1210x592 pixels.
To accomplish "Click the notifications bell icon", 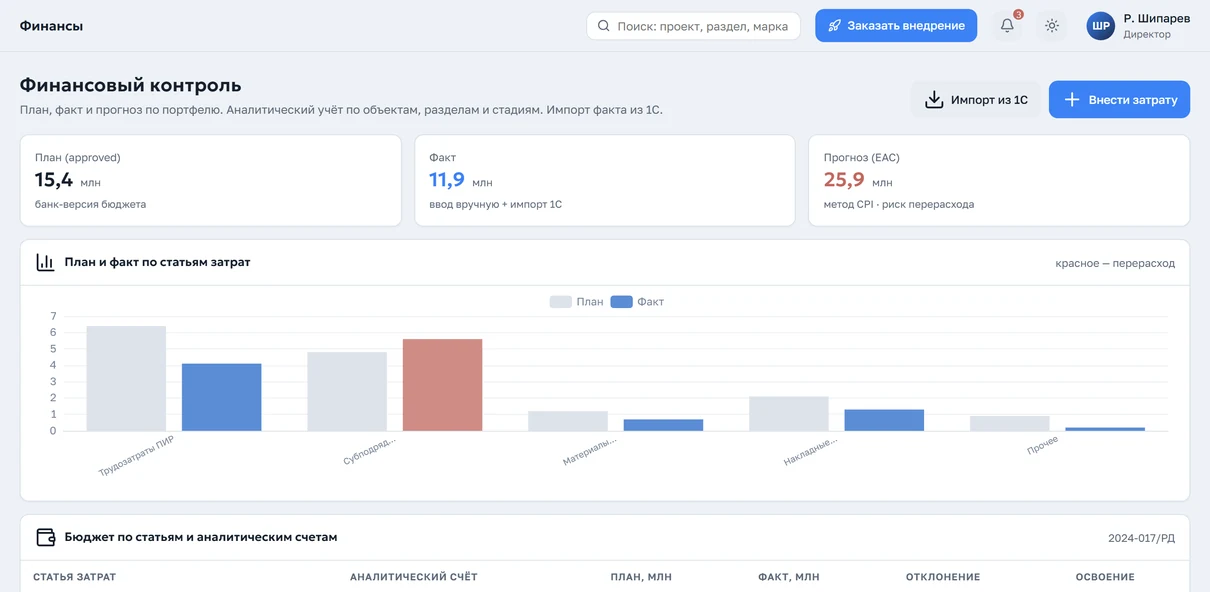I will pyautogui.click(x=1007, y=26).
